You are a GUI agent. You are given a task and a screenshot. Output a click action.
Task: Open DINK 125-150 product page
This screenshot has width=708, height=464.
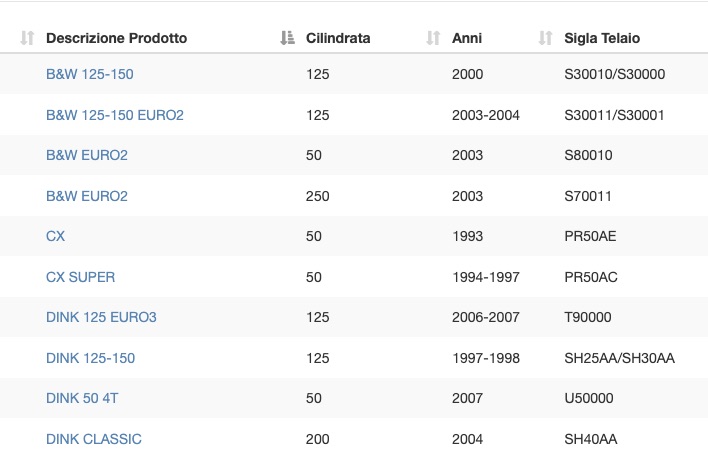coord(90,358)
